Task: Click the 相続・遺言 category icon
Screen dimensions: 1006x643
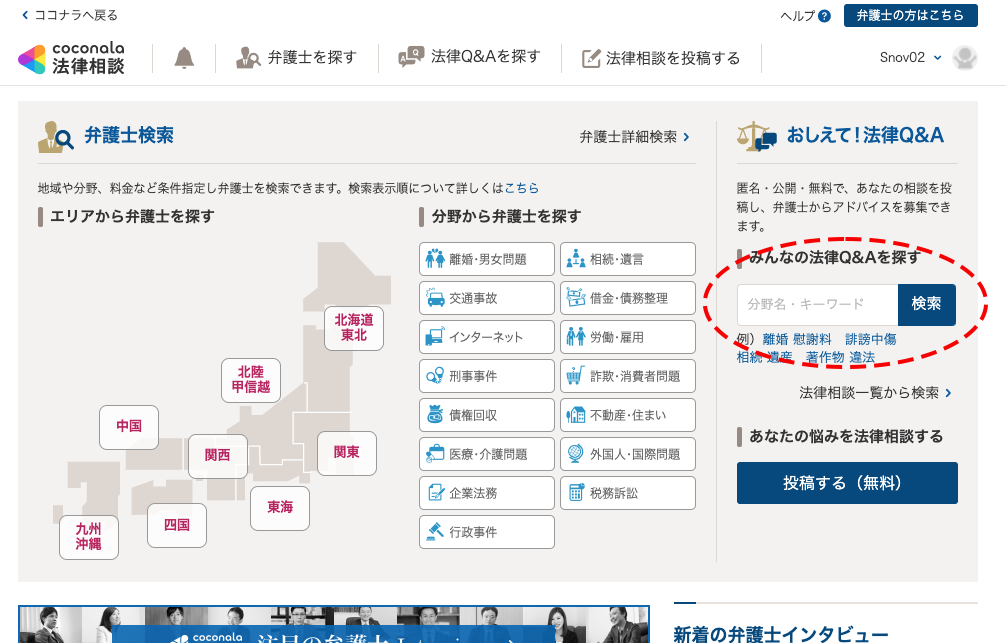Action: (575, 259)
